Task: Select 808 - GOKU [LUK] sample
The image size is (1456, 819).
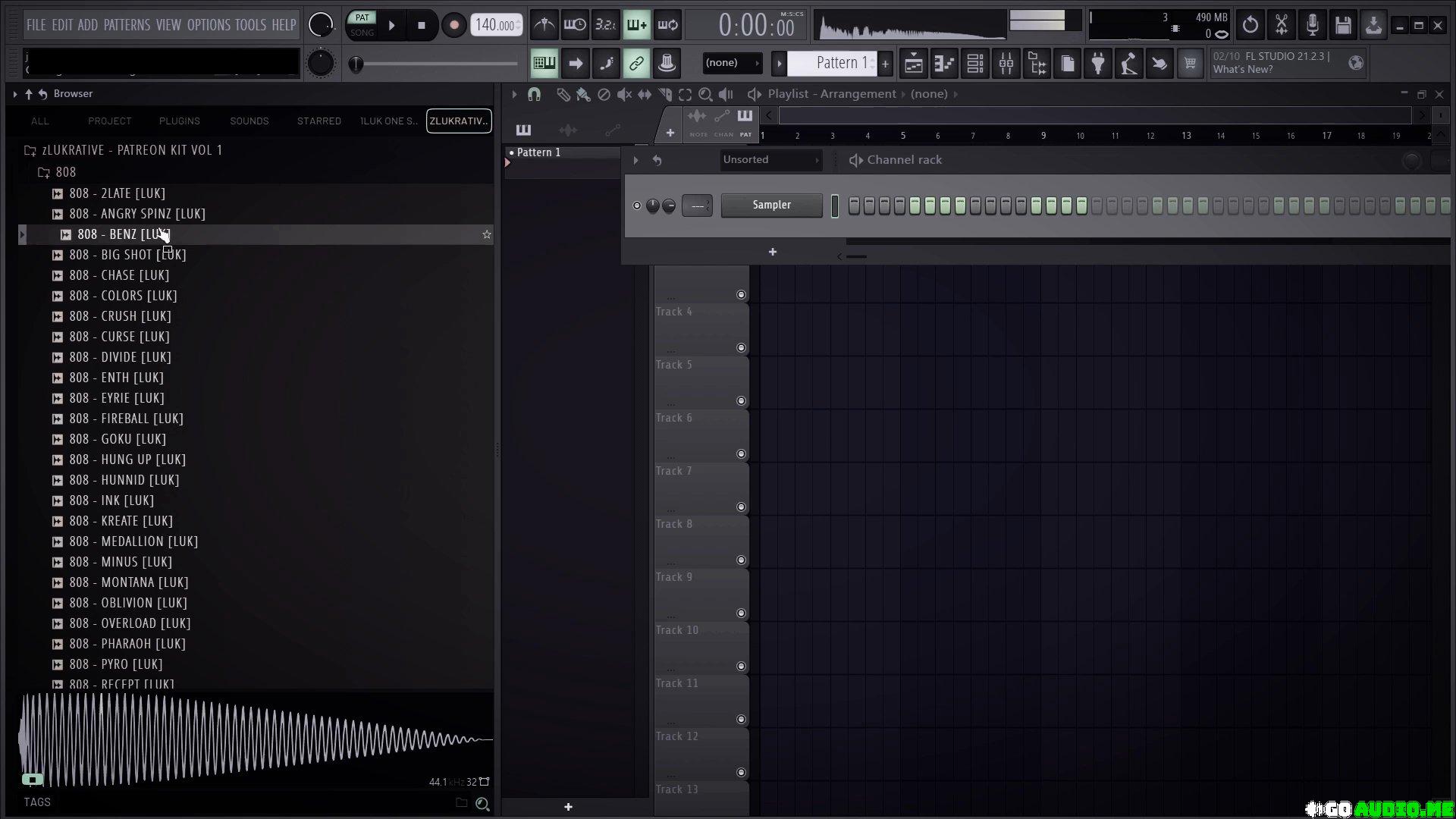Action: (x=118, y=439)
